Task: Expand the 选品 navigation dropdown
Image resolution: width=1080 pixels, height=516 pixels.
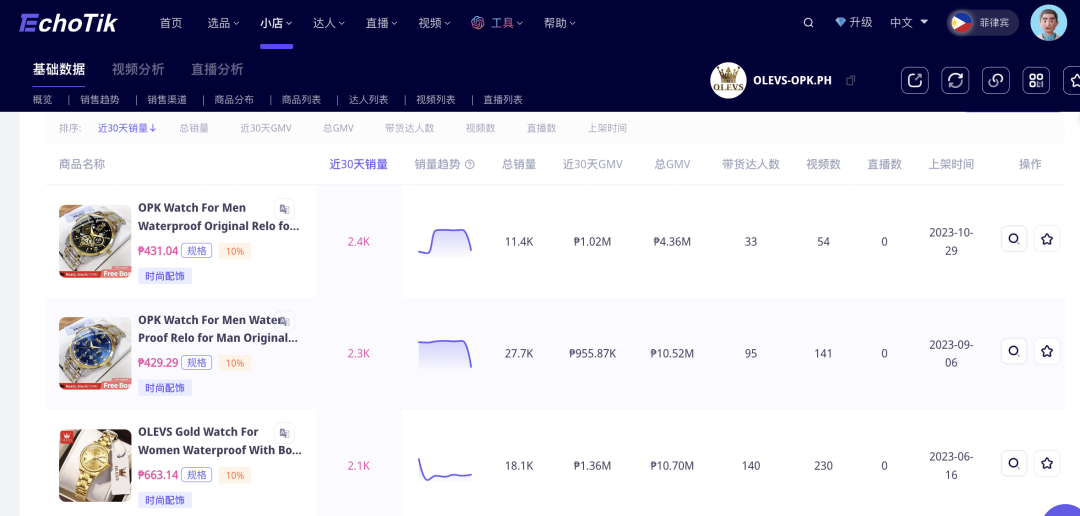Action: 223,23
